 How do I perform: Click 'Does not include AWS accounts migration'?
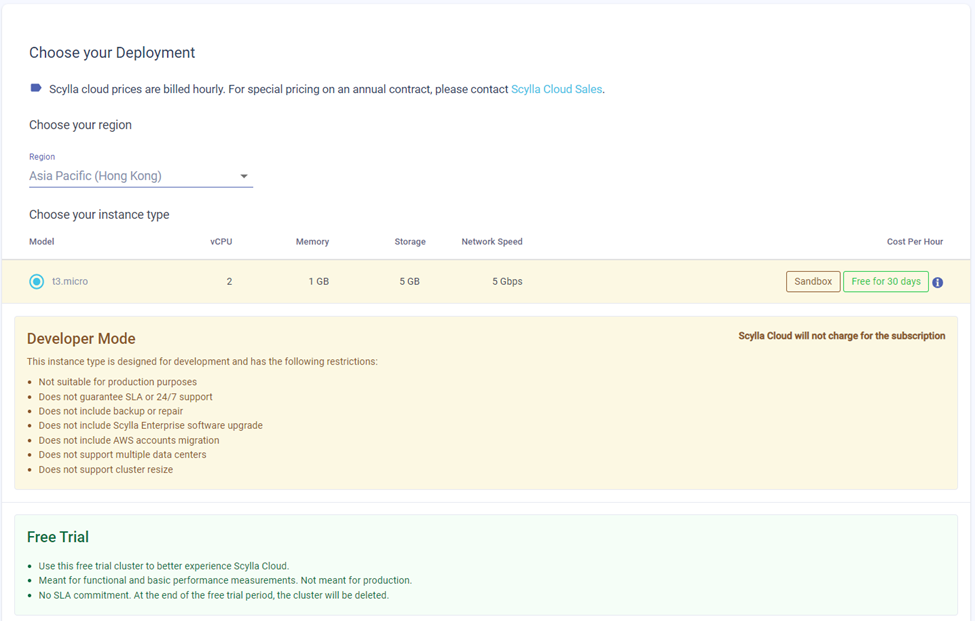[x=129, y=440]
